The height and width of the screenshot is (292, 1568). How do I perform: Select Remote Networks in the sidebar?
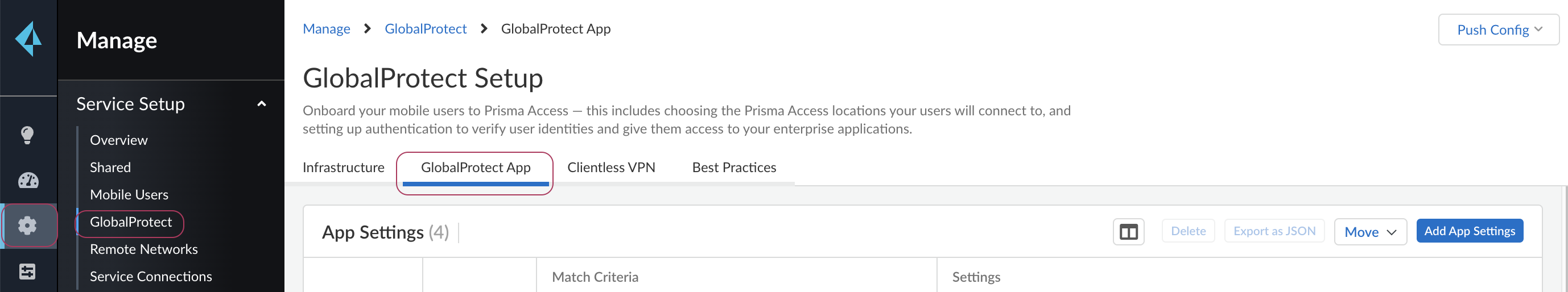(x=143, y=249)
